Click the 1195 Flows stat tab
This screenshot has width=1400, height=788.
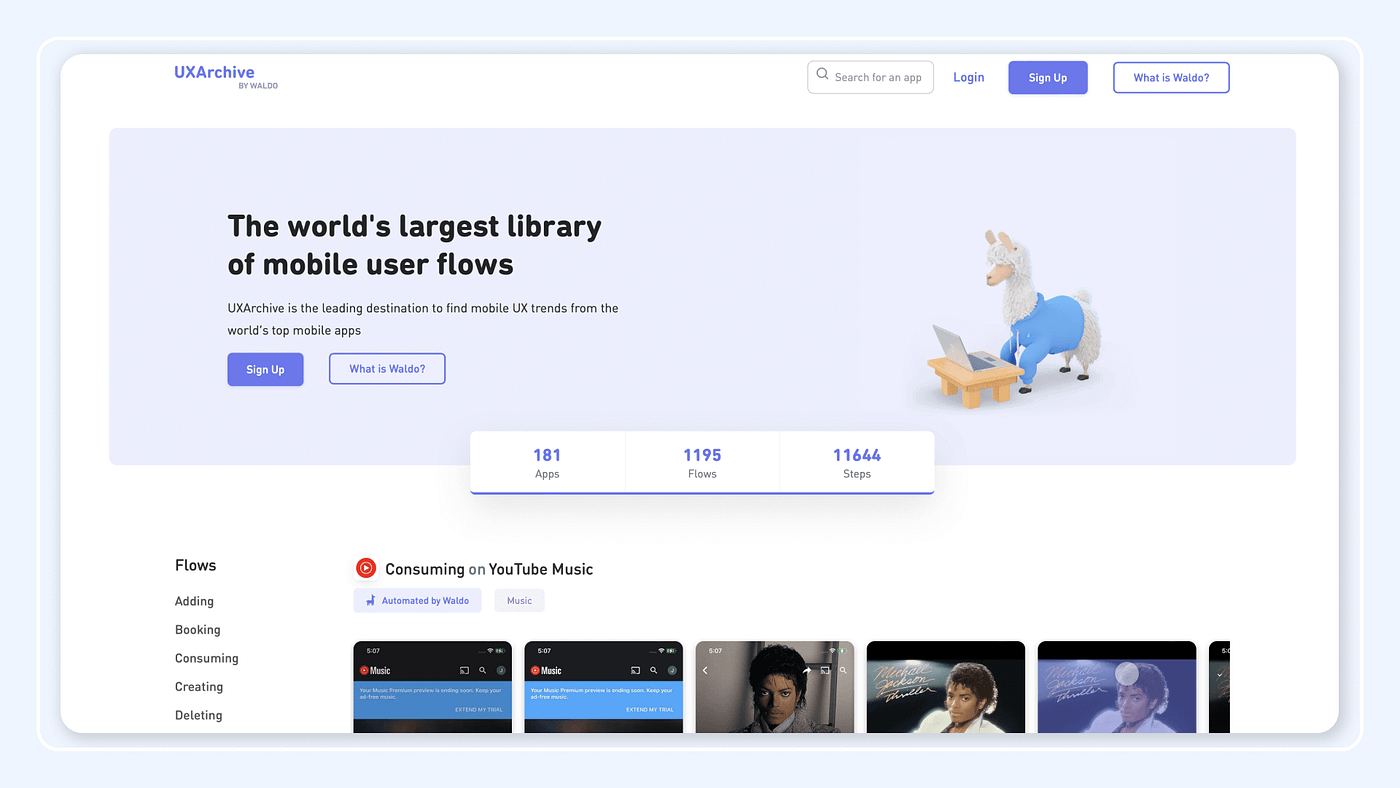pyautogui.click(x=702, y=462)
